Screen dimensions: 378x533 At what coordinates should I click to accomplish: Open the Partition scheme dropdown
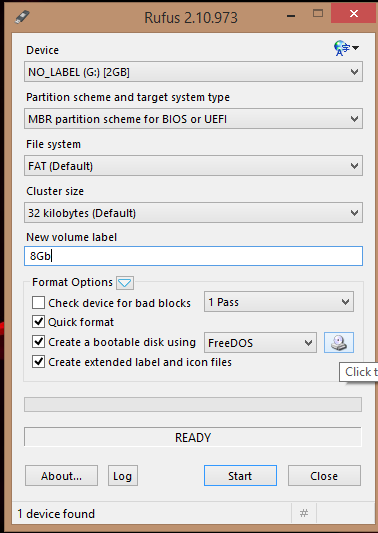[x=193, y=119]
